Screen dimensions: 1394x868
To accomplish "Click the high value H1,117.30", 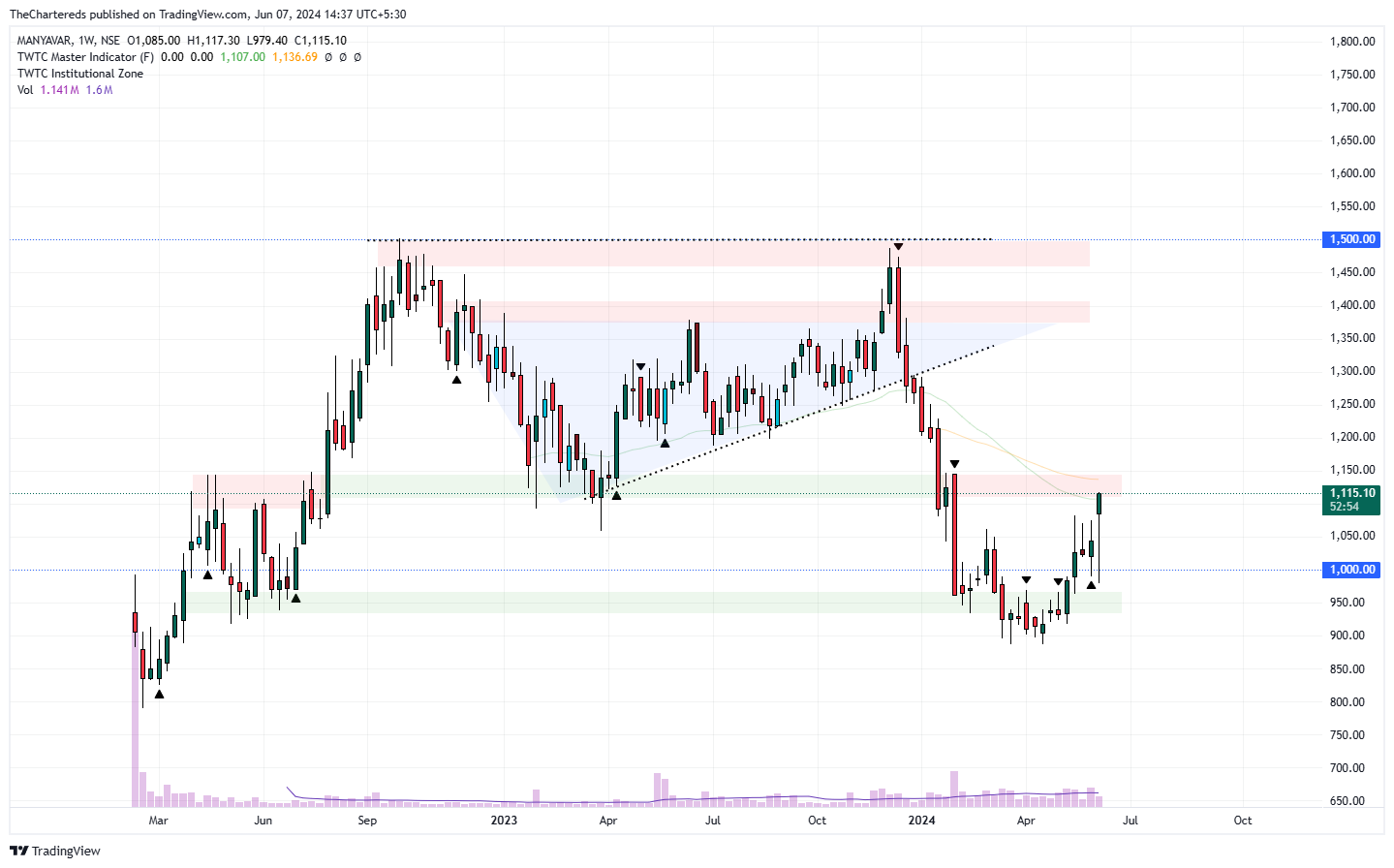I will tap(213, 41).
